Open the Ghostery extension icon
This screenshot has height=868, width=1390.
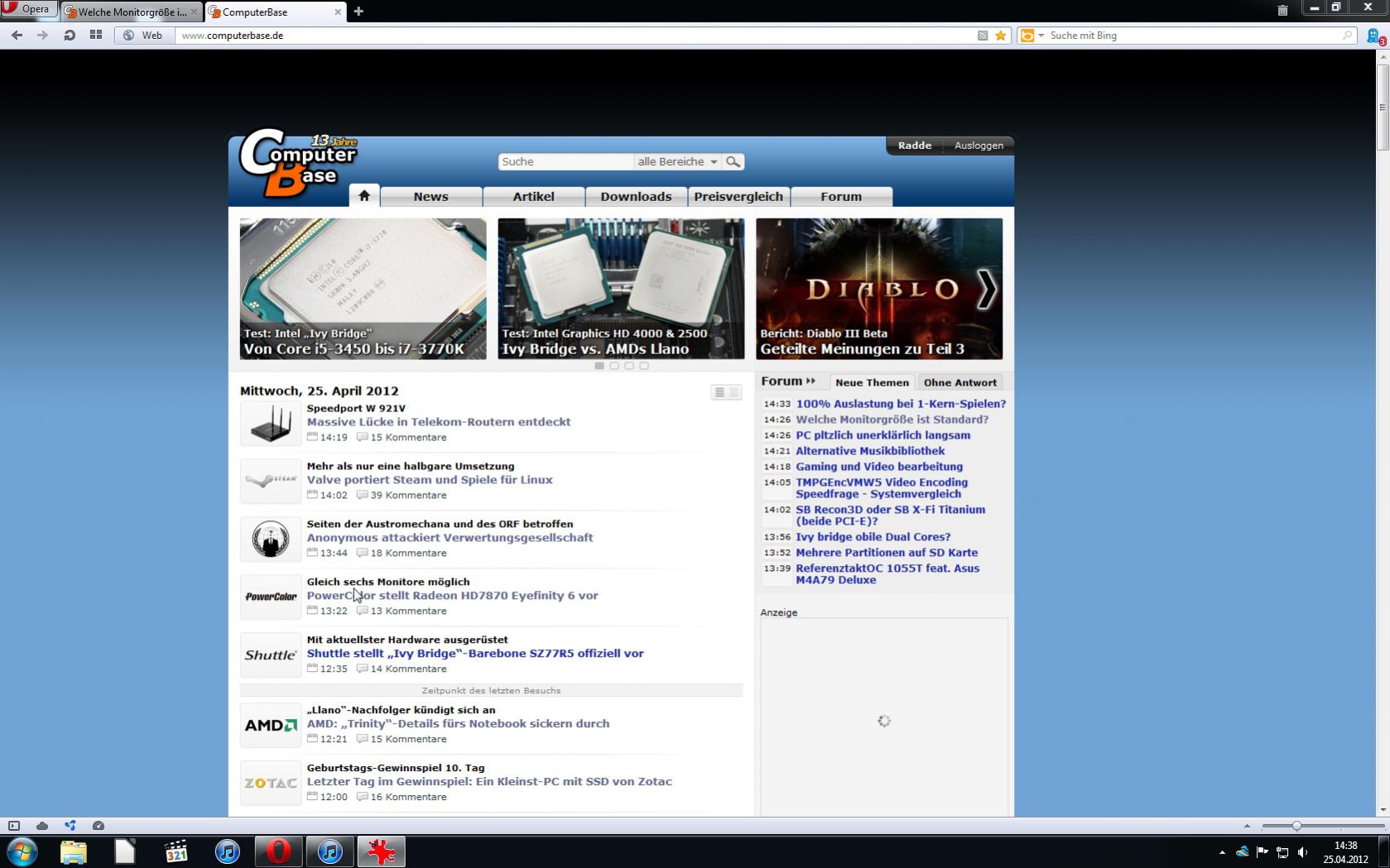coord(1375,36)
